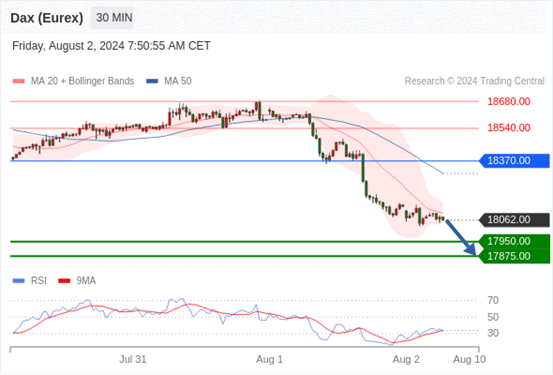Click the Aug 1 date axis label
The image size is (553, 375).
(x=269, y=359)
